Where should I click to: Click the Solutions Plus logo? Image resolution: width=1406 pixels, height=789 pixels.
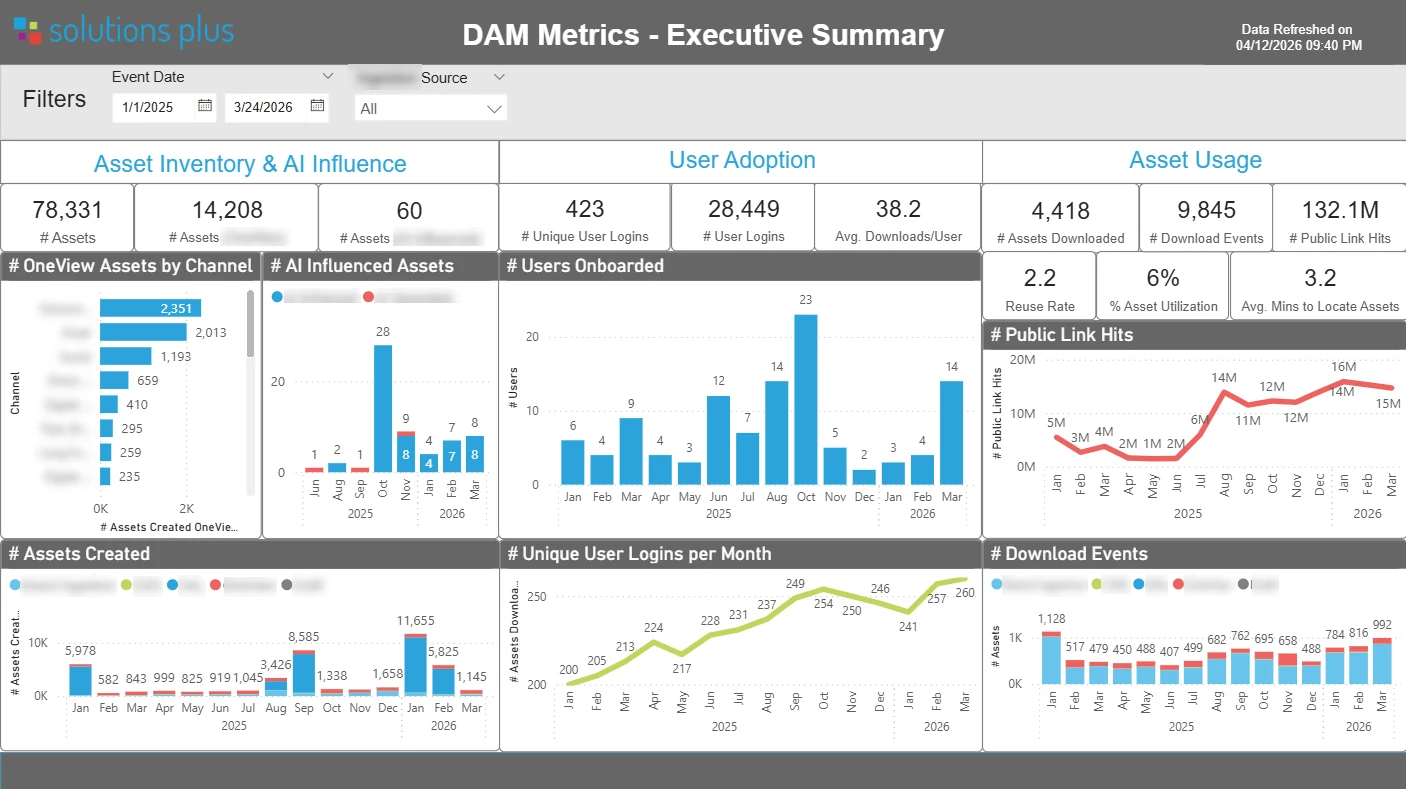point(124,30)
